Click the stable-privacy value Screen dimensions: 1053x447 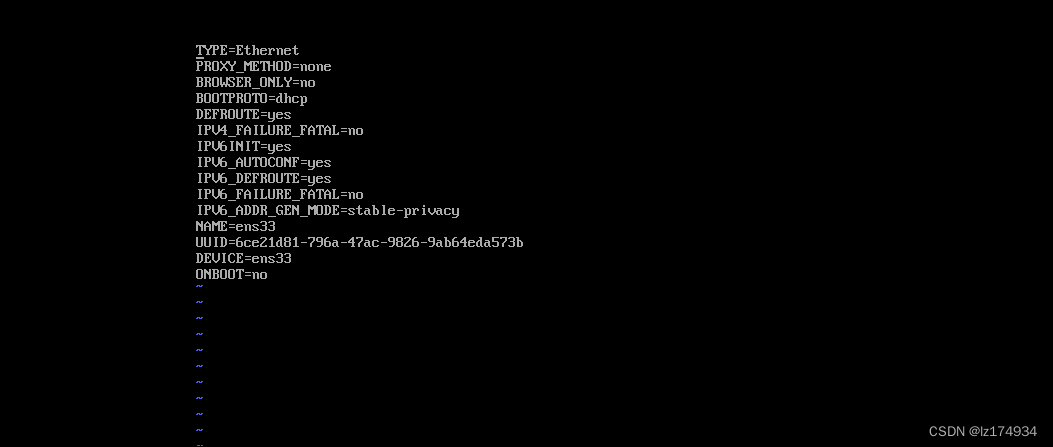(404, 211)
